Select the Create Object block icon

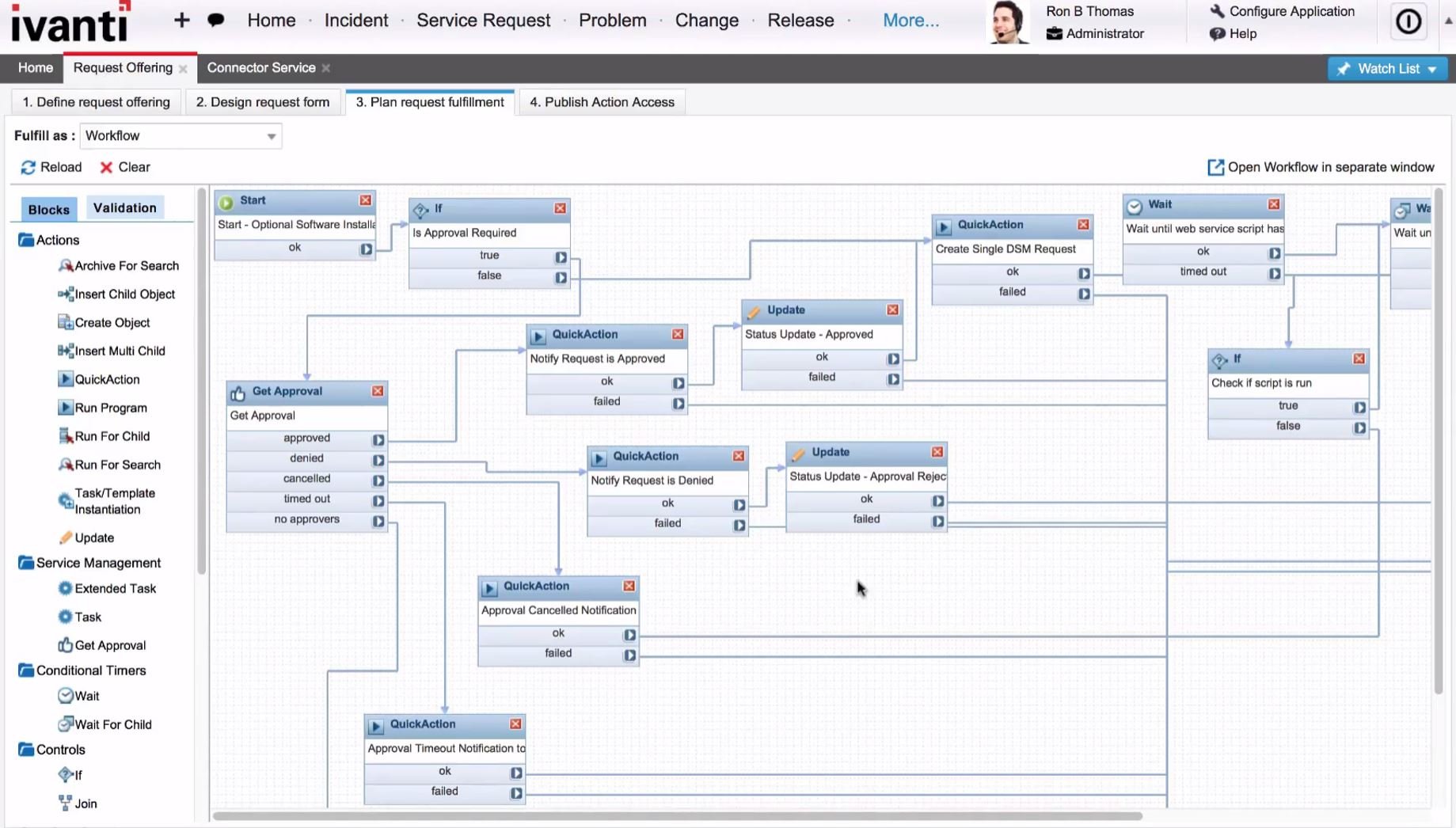pyautogui.click(x=66, y=322)
